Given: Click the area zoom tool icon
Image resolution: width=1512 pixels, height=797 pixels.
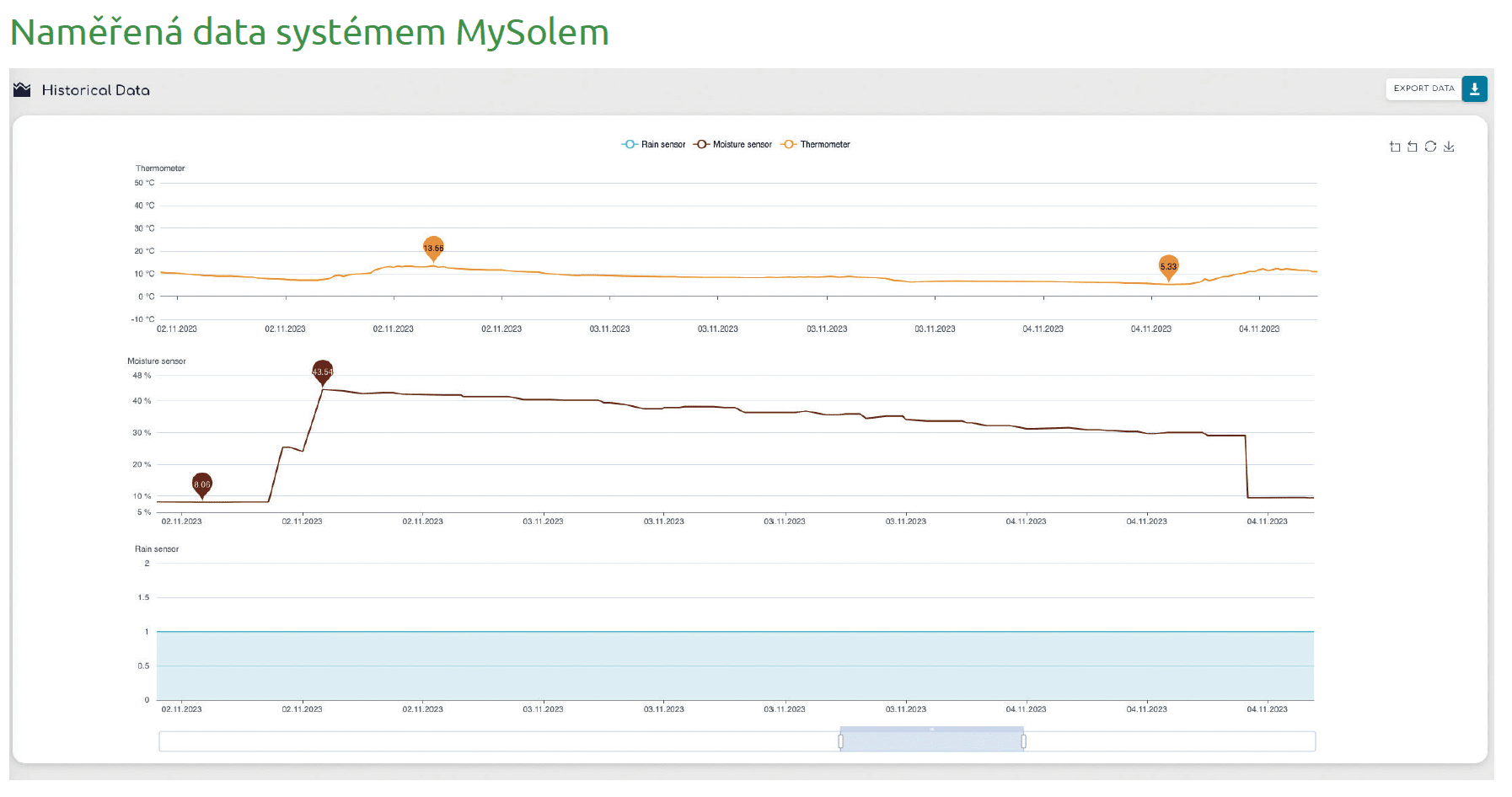Looking at the screenshot, I should (1395, 147).
